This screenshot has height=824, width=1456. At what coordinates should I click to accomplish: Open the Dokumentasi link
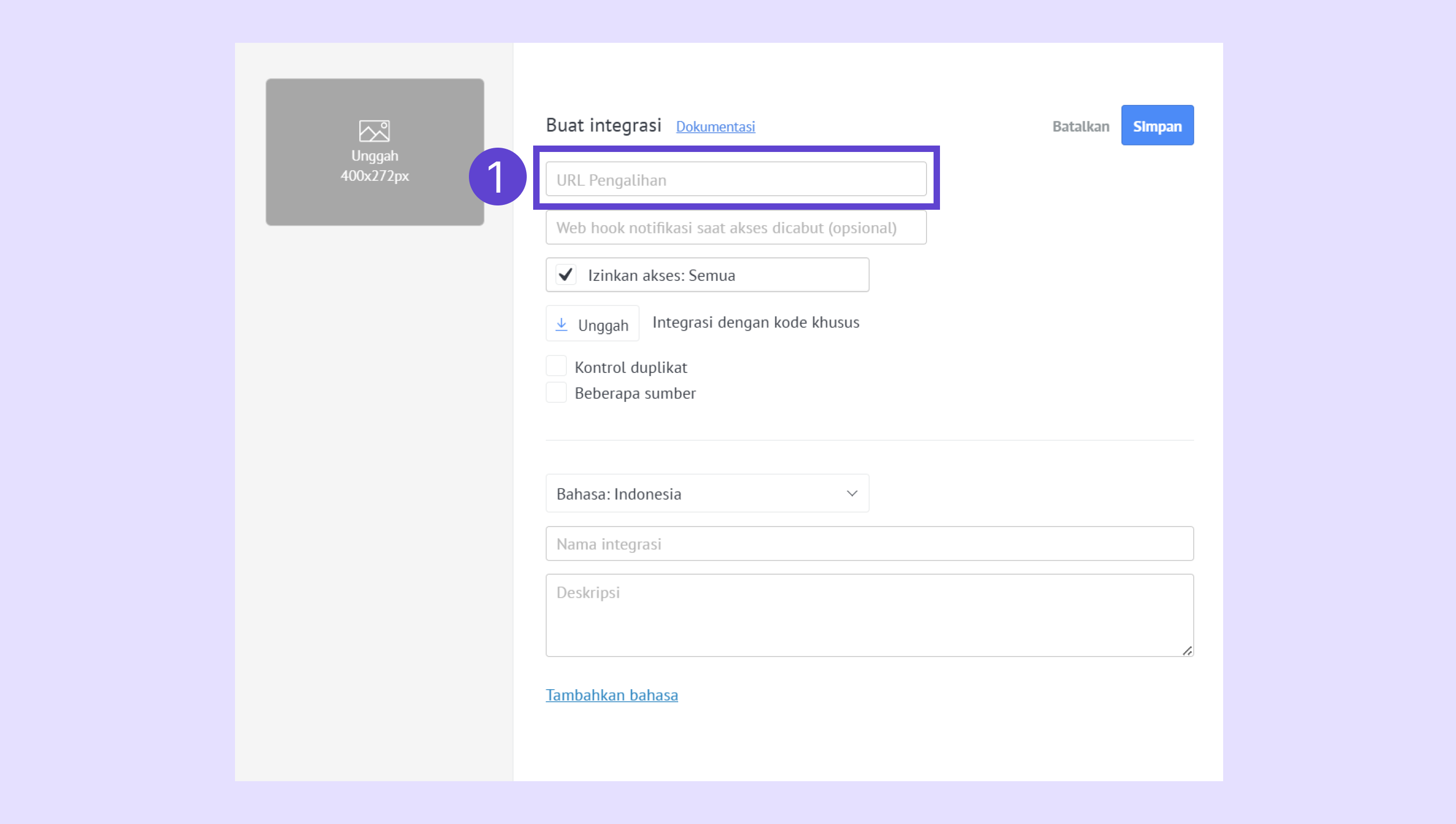click(x=715, y=127)
